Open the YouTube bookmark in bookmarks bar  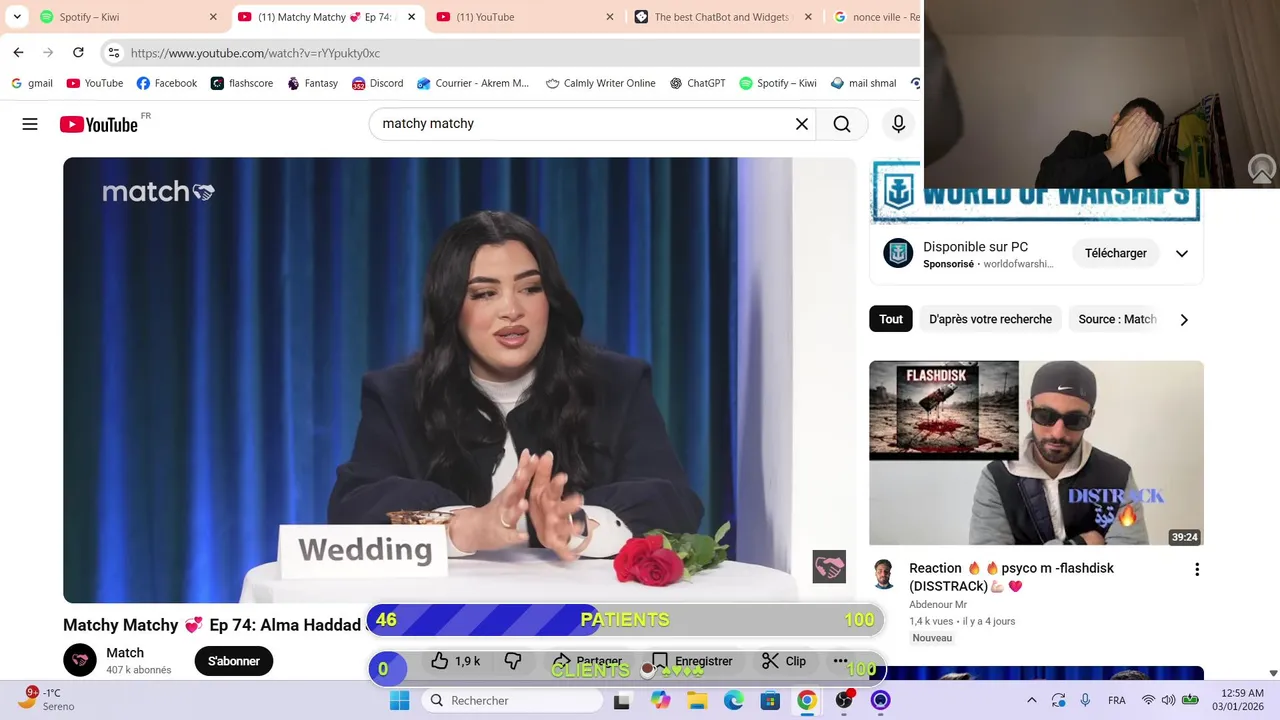pos(94,83)
